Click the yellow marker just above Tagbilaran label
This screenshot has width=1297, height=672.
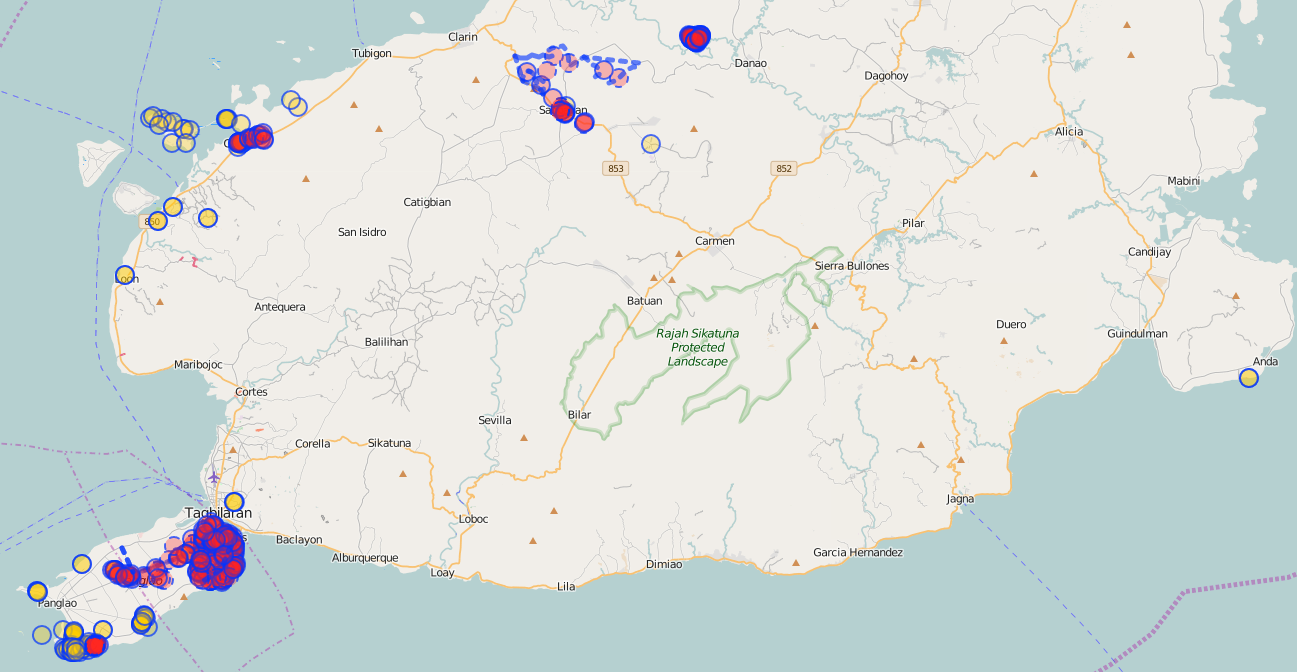(x=234, y=501)
